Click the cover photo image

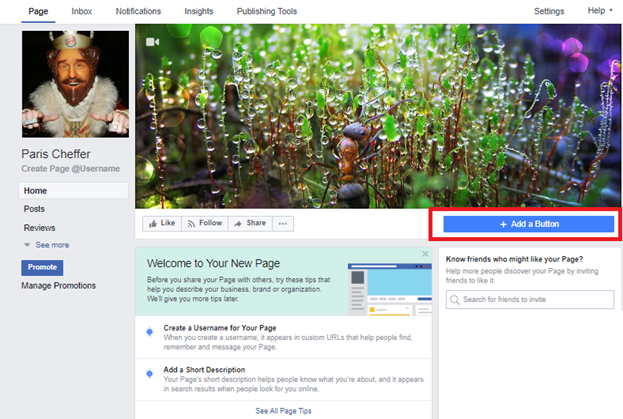378,116
